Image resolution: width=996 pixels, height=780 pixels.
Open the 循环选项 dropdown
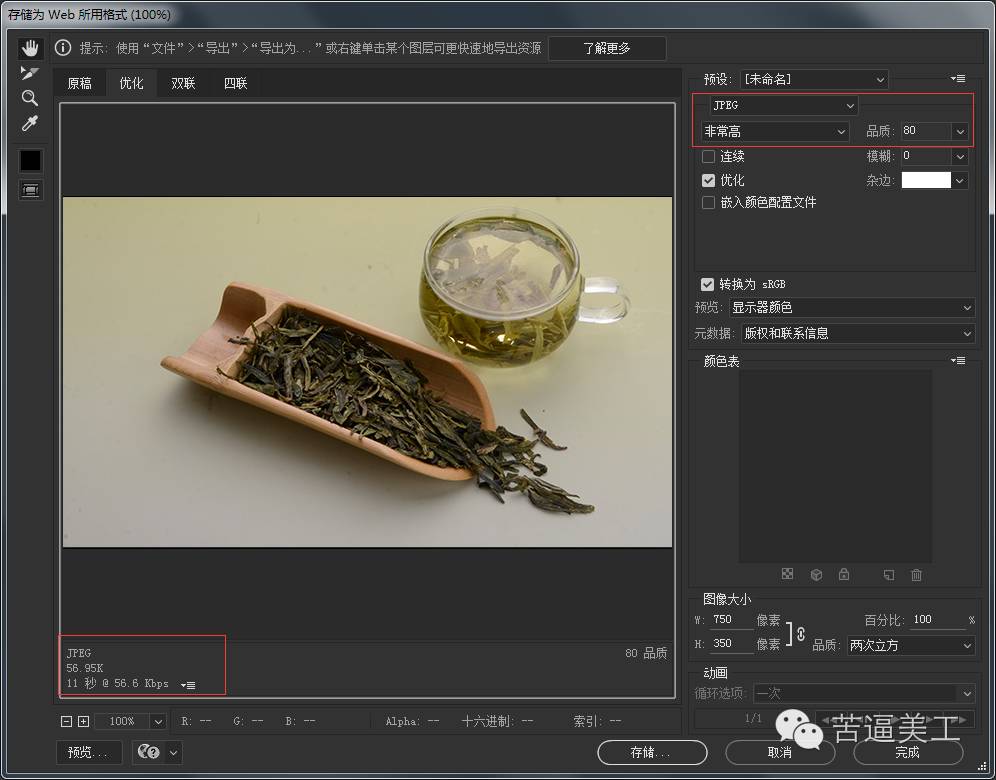[864, 693]
